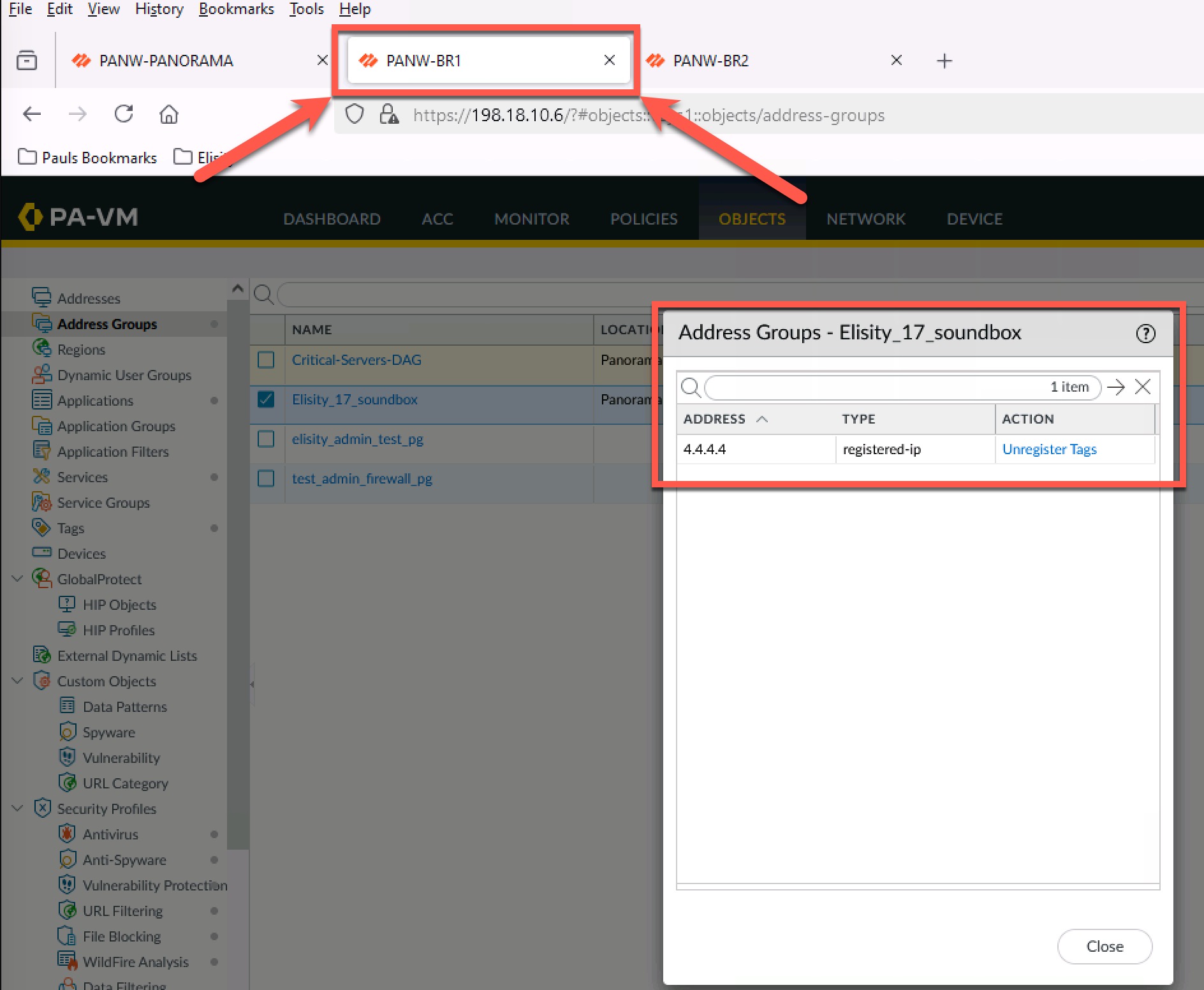
Task: Collapse the left navigation pane handle
Action: pyautogui.click(x=253, y=684)
